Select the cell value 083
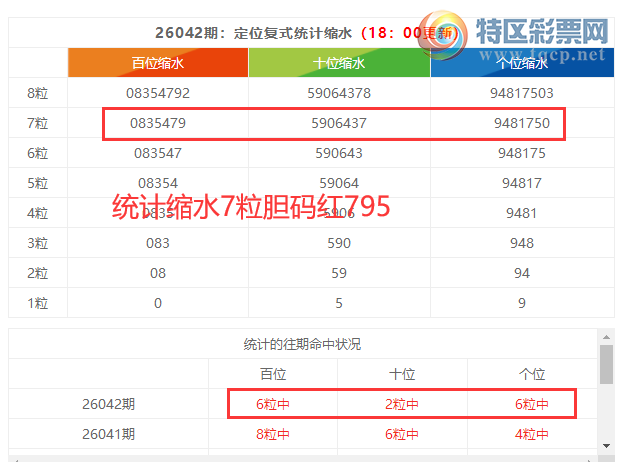This screenshot has height=462, width=618. coord(158,243)
